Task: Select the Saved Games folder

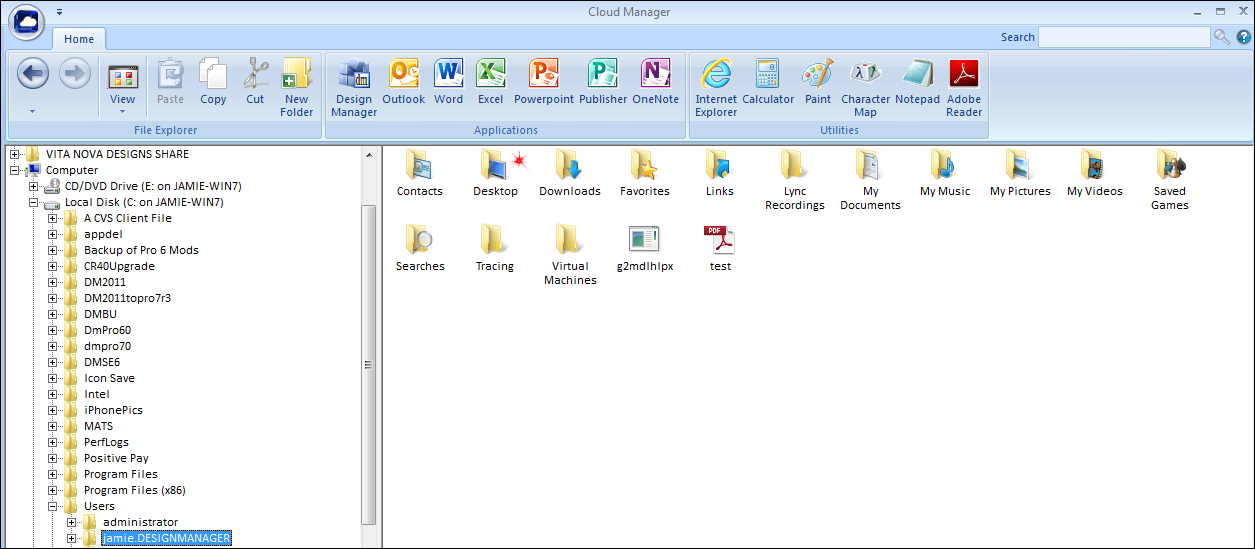Action: point(1170,180)
